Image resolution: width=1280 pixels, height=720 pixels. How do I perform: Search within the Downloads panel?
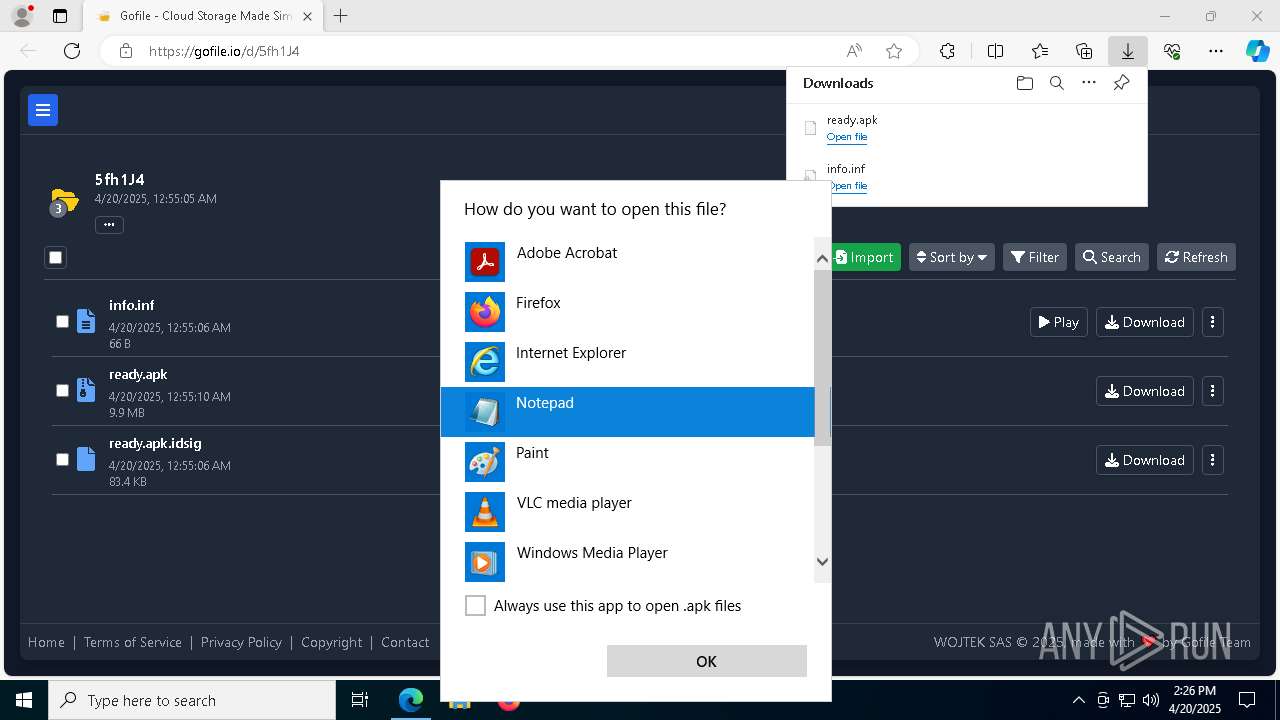click(1057, 83)
